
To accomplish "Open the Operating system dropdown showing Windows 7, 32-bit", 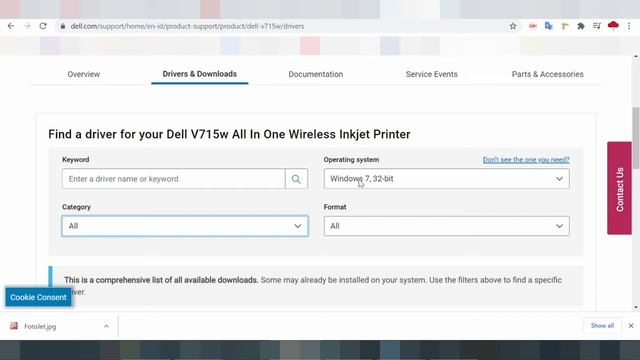I will pos(447,179).
